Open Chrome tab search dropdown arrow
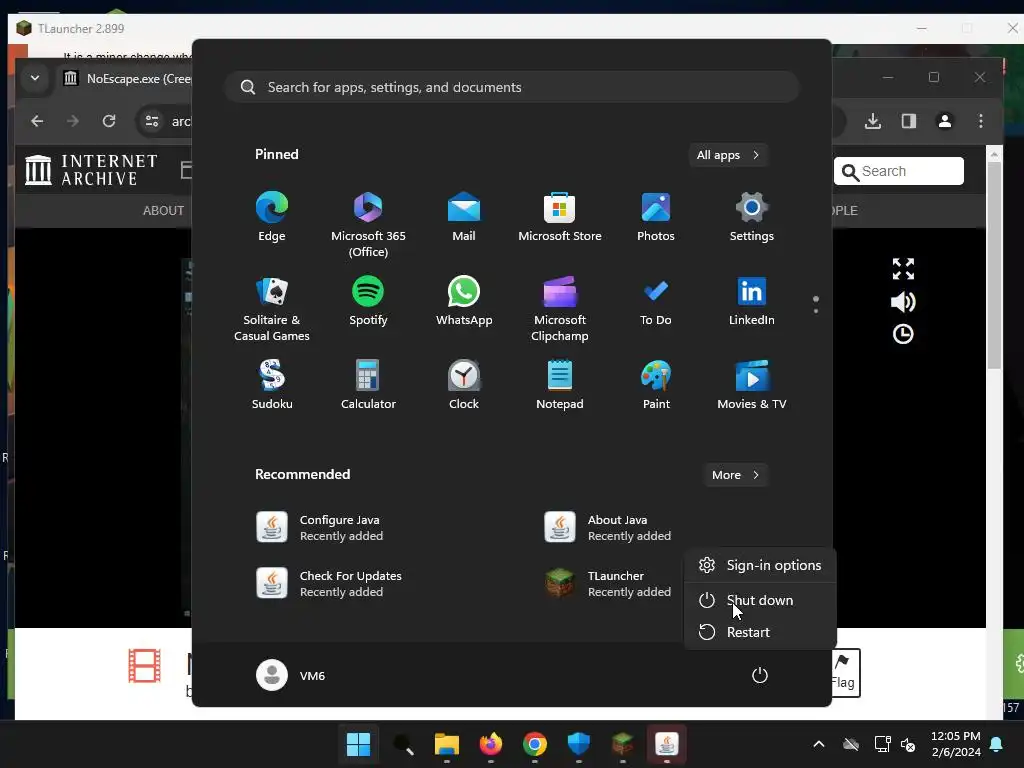This screenshot has height=768, width=1024. pos(35,78)
